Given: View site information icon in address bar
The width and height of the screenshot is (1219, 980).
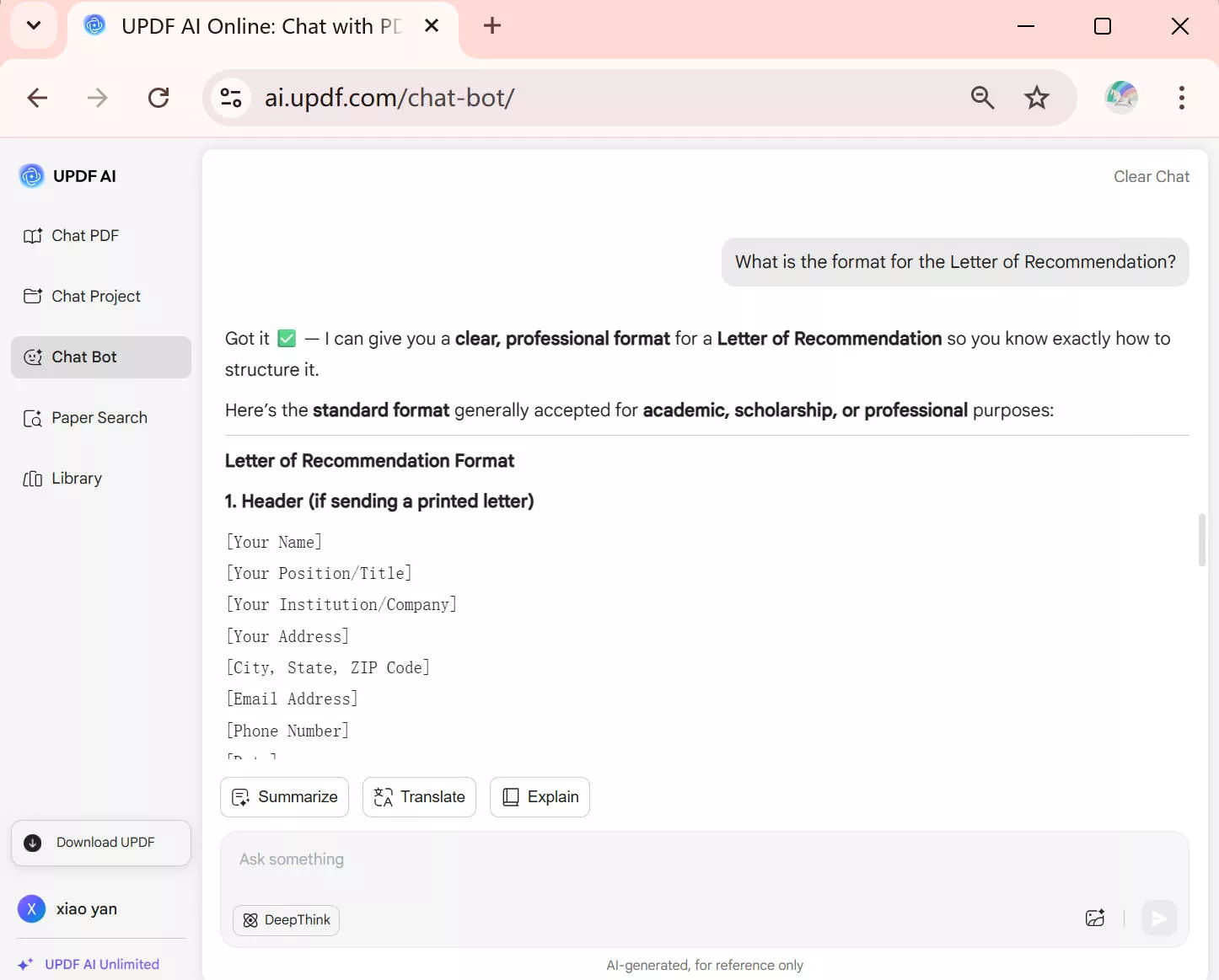Looking at the screenshot, I should (x=231, y=98).
